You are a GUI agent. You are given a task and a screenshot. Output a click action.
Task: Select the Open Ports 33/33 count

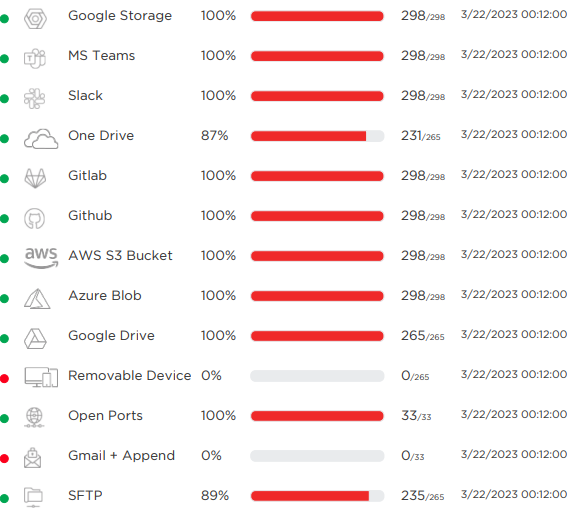pyautogui.click(x=416, y=416)
